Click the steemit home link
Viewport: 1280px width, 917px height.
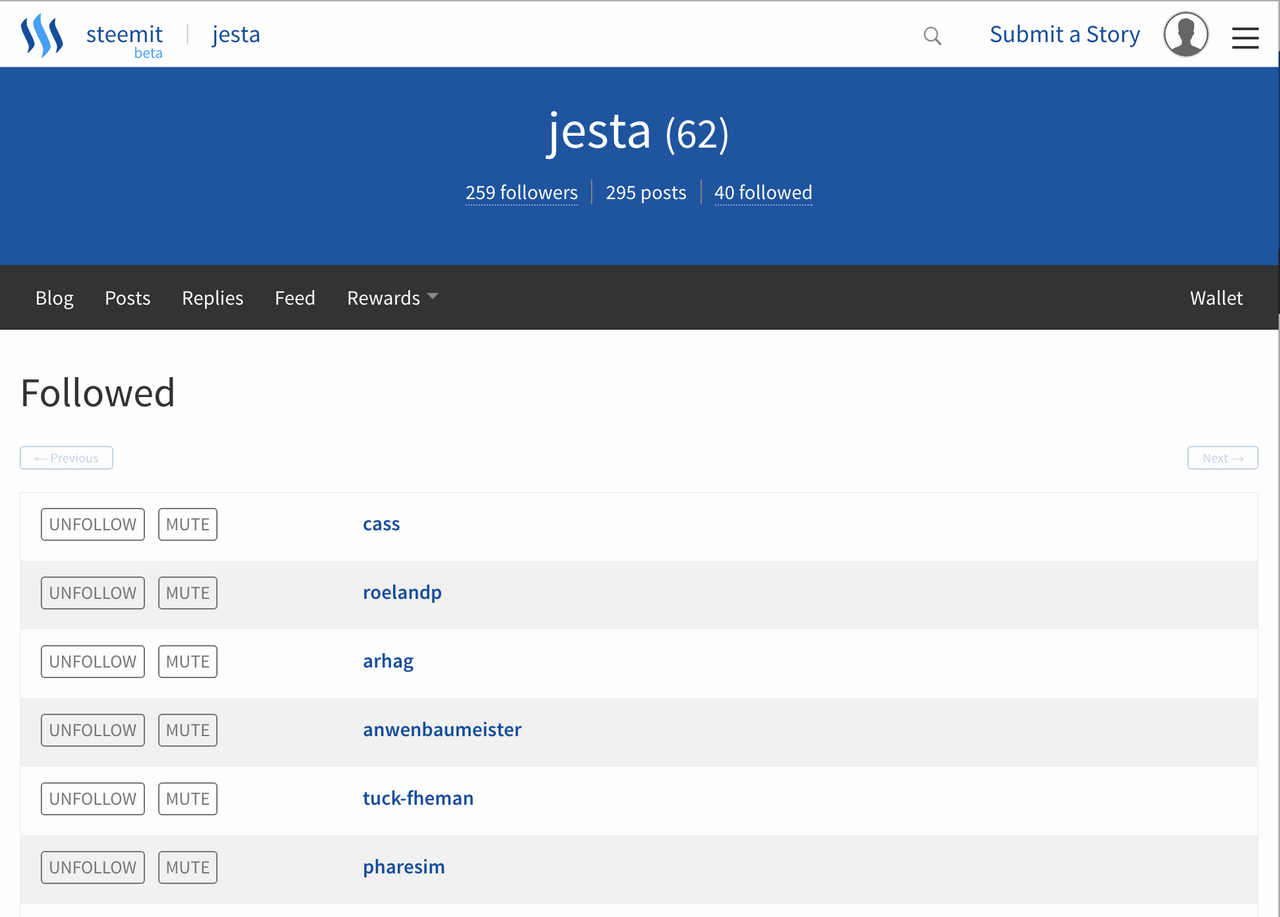[124, 34]
